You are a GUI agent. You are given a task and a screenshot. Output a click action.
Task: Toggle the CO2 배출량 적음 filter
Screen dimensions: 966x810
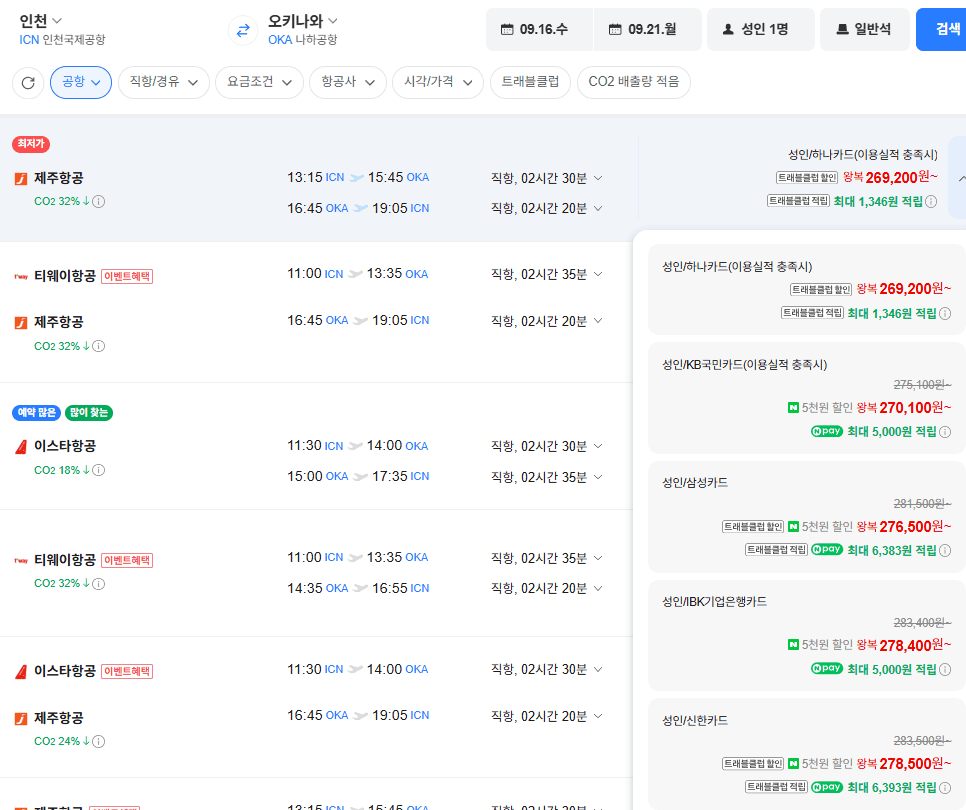pos(634,82)
